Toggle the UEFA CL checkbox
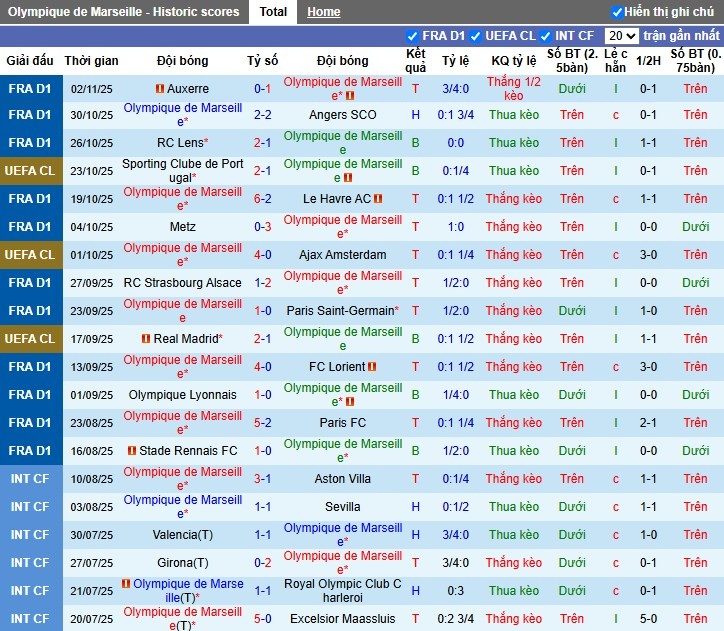This screenshot has width=724, height=631. pos(476,36)
